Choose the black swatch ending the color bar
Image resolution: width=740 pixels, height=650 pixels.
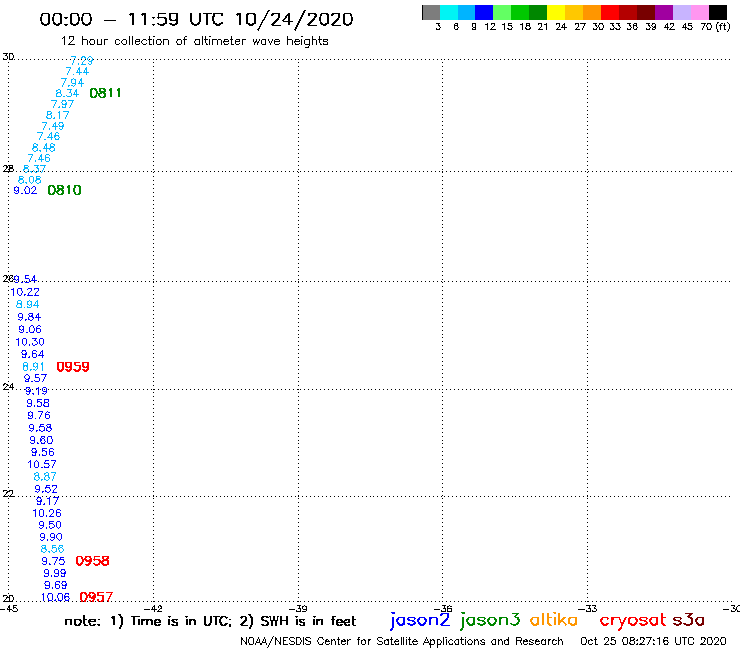coord(717,12)
